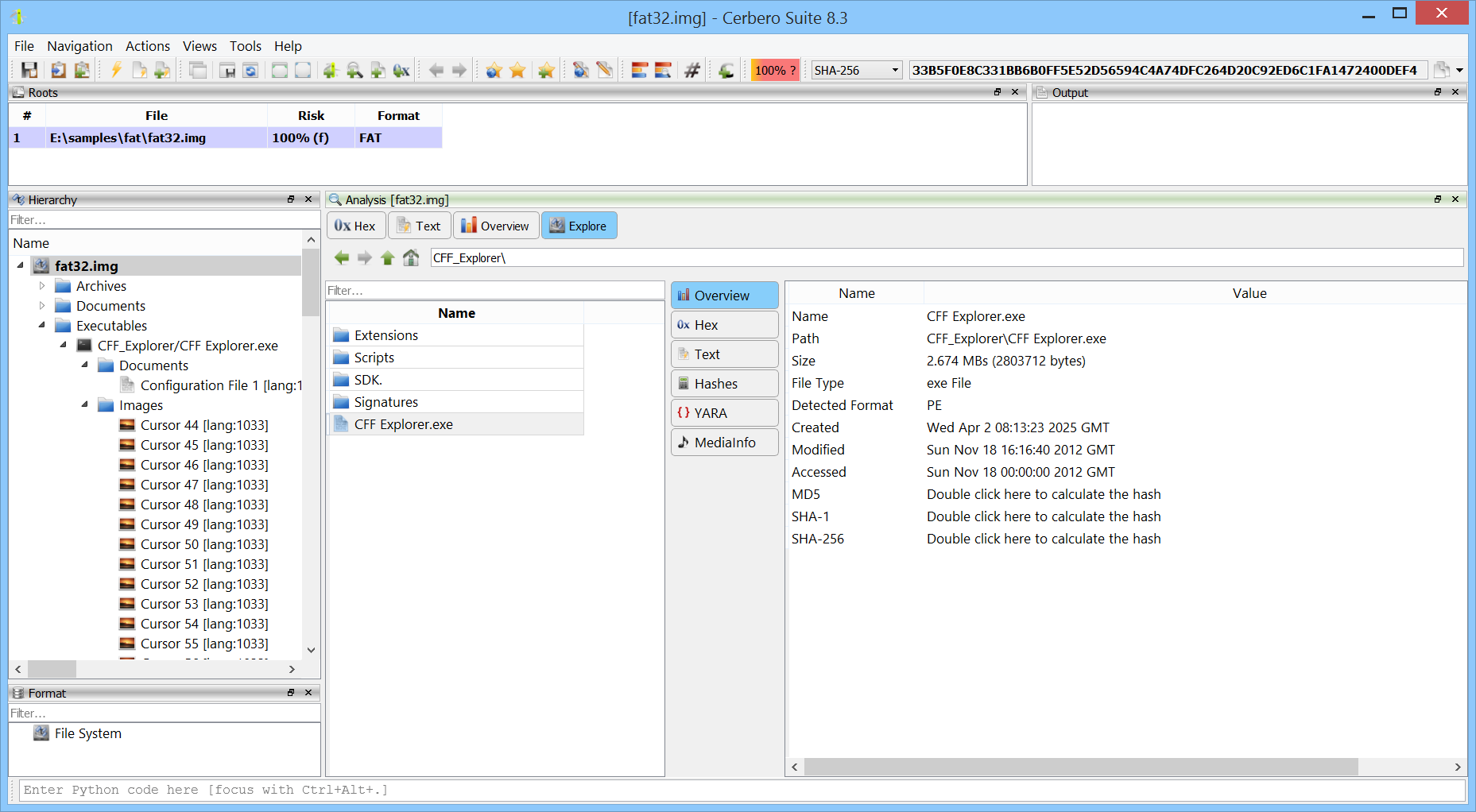Collapse the Executables tree node
The height and width of the screenshot is (812, 1476).
click(42, 325)
